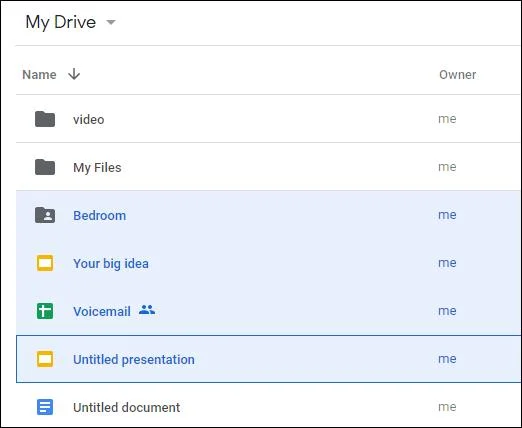
Task: Click owner 'me' in Your big idea row
Action: pyautogui.click(x=447, y=263)
